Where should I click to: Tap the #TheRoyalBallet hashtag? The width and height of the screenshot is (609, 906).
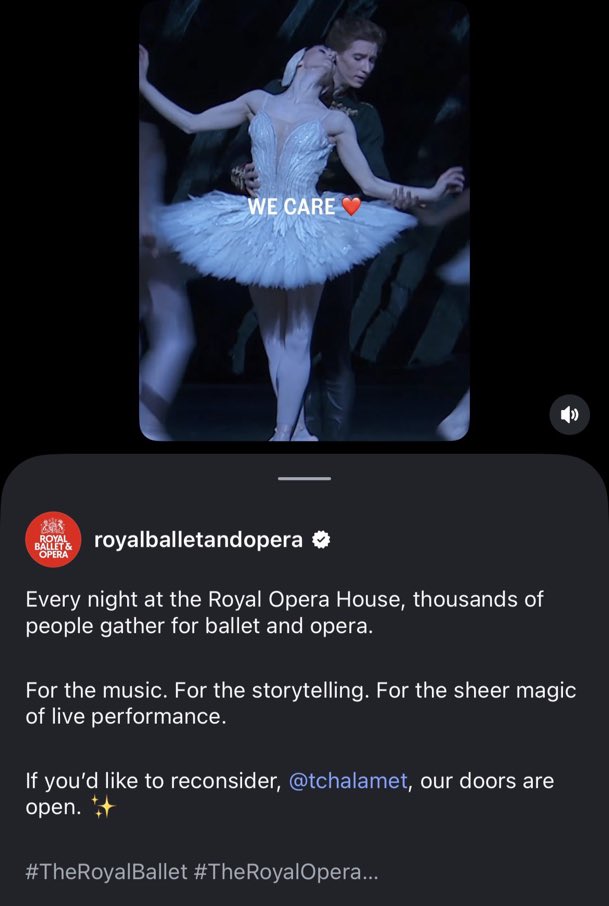[107, 871]
